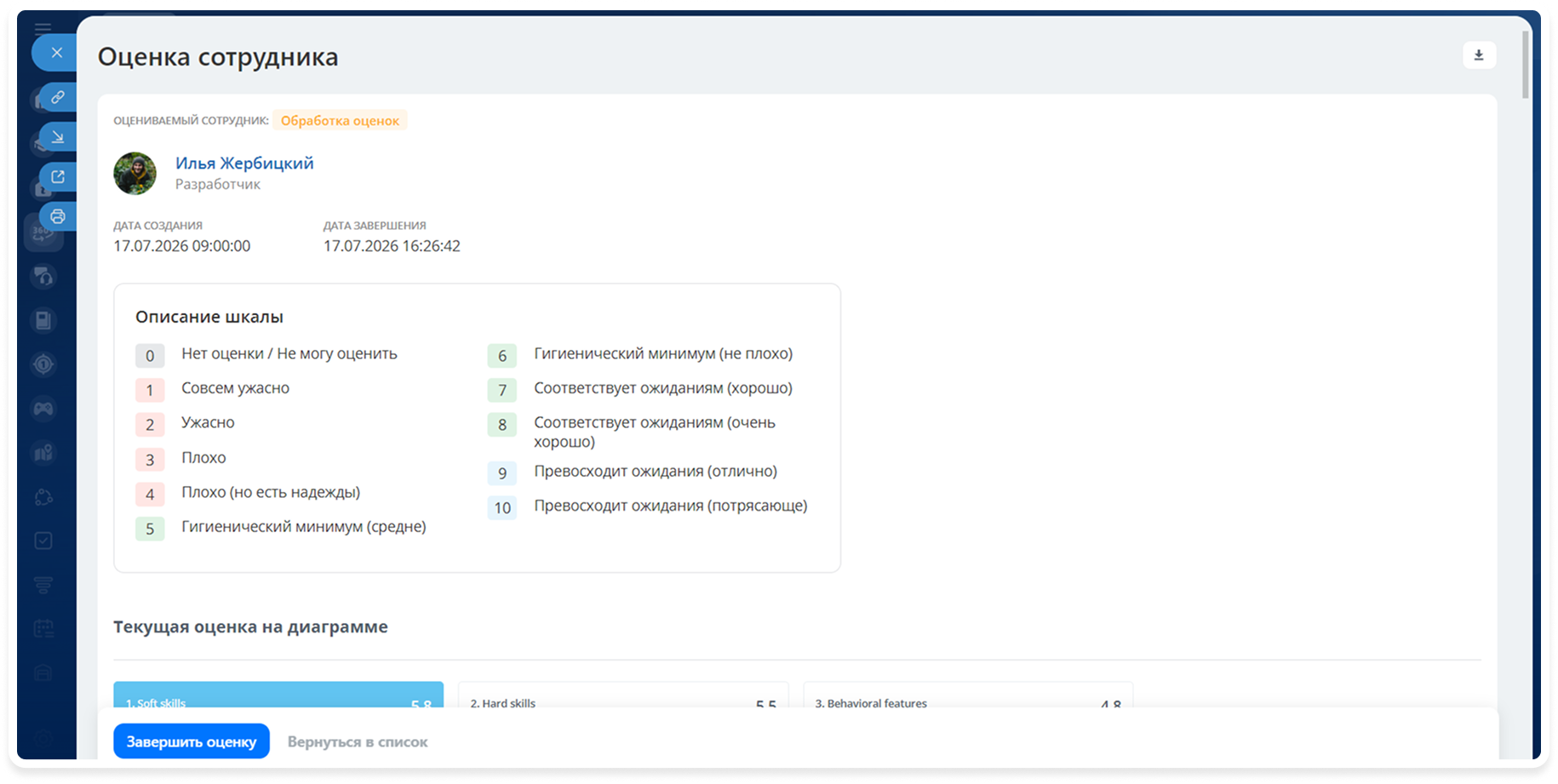Open the map marker sidebar icon
1558x784 pixels.
tap(43, 453)
